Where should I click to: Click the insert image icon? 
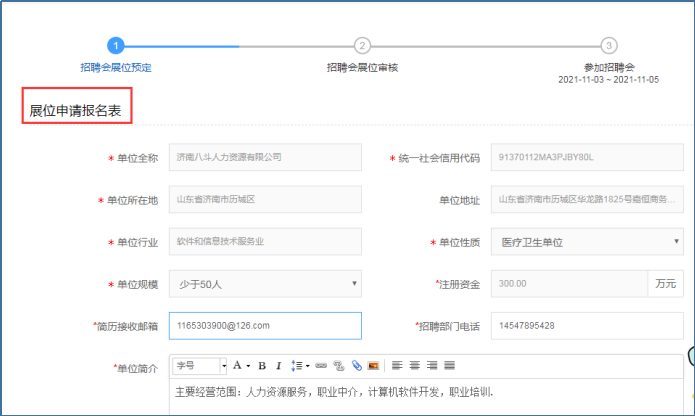click(x=372, y=365)
